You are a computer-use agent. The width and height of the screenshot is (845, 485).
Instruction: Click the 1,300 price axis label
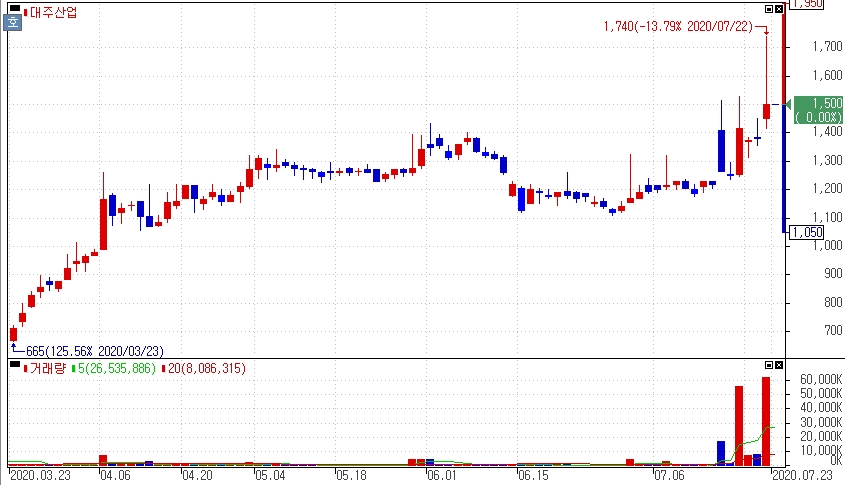coord(827,161)
